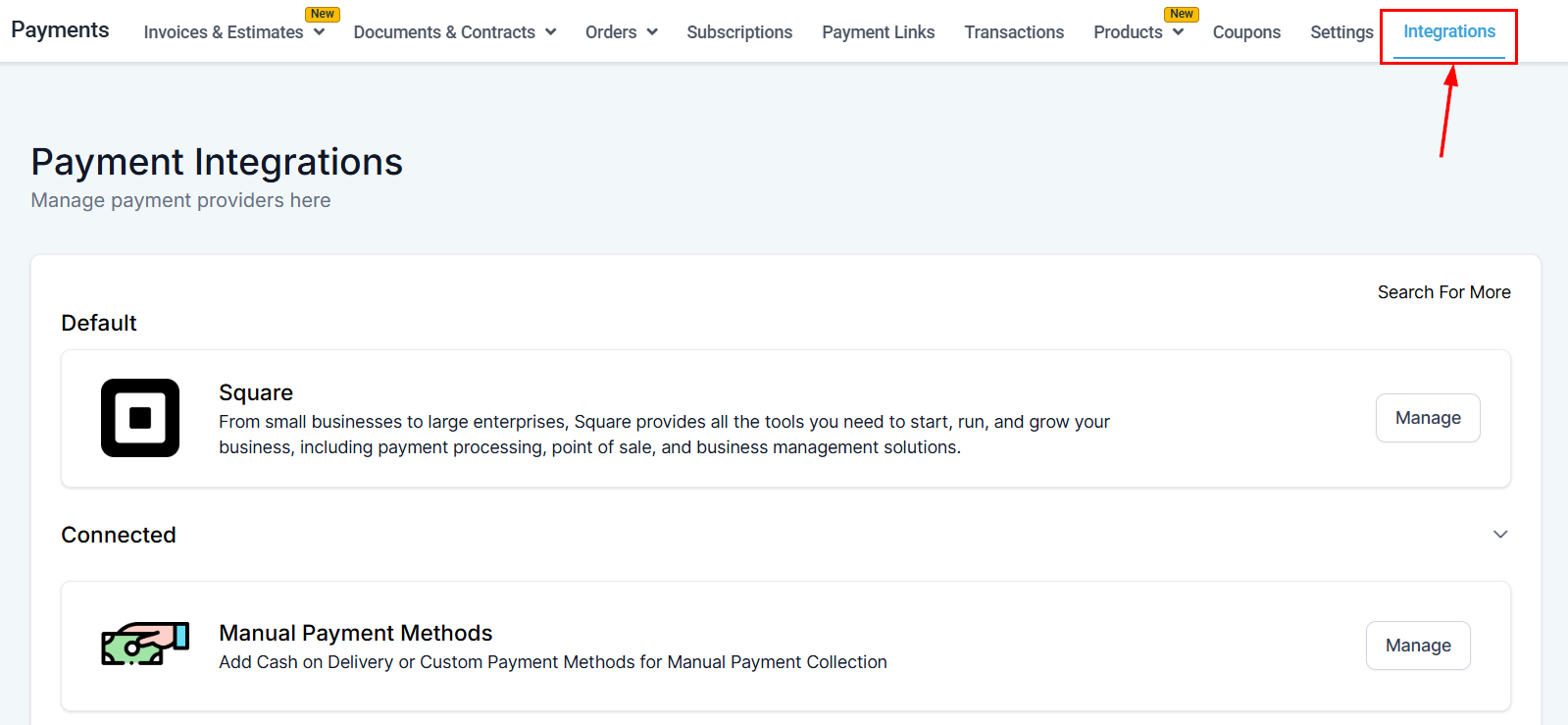
Task: Collapse the Connected section chevron
Action: click(1499, 535)
